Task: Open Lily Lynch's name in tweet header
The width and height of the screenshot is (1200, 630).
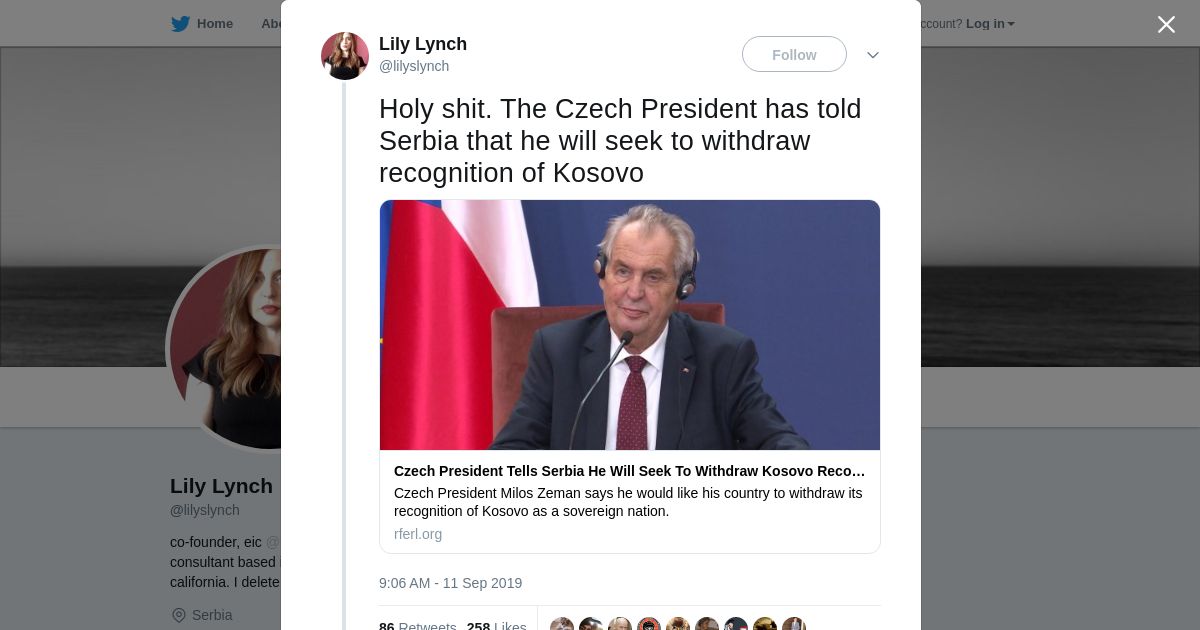Action: (x=423, y=44)
